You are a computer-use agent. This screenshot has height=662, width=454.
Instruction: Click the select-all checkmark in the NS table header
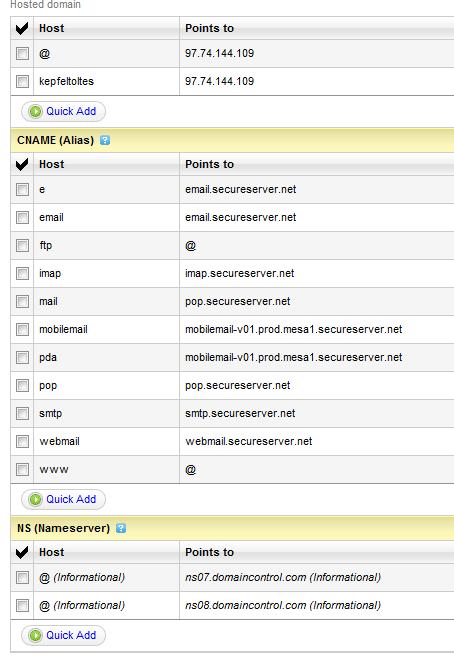click(22, 552)
